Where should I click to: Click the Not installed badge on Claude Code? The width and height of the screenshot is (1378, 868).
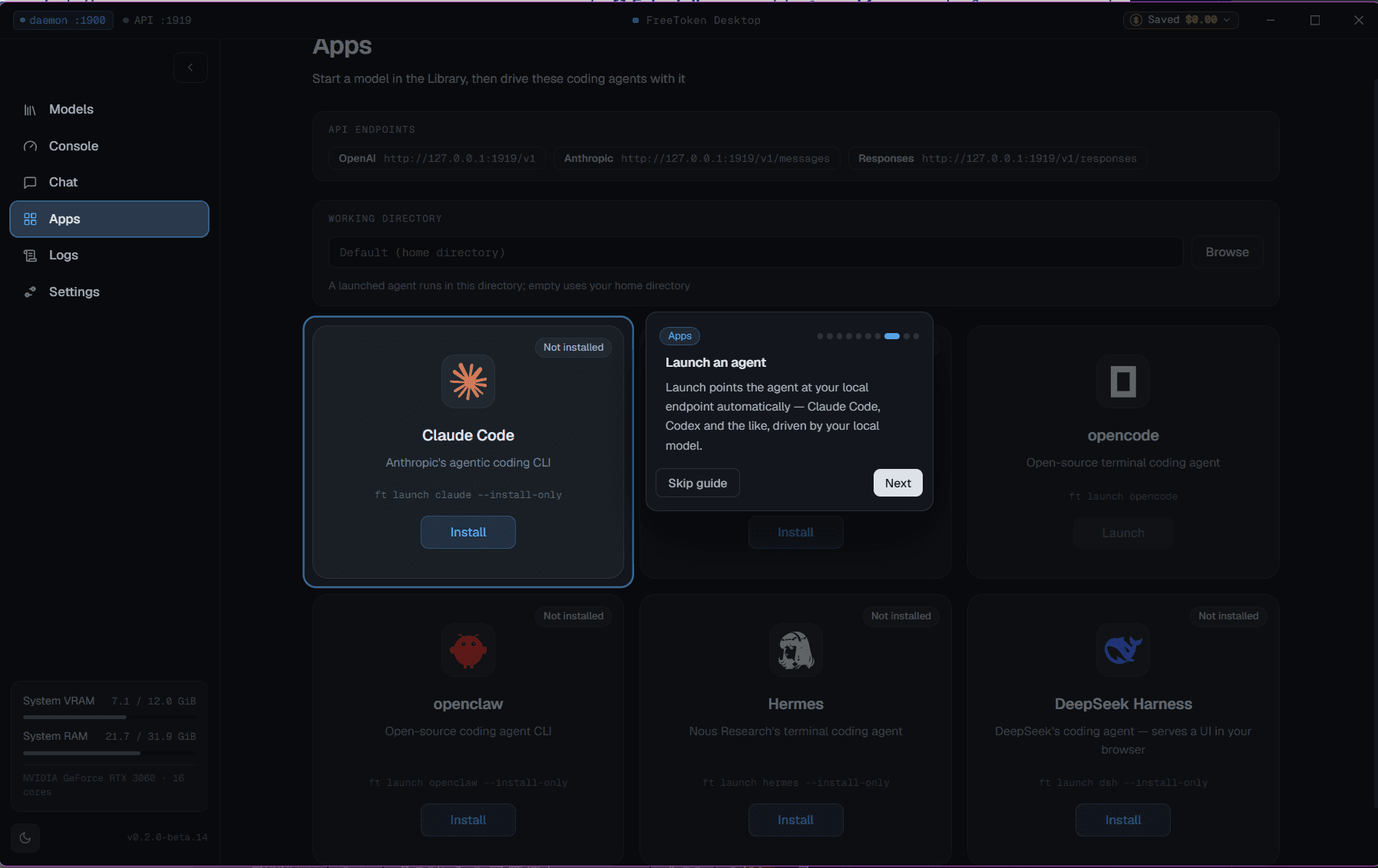[x=573, y=348]
